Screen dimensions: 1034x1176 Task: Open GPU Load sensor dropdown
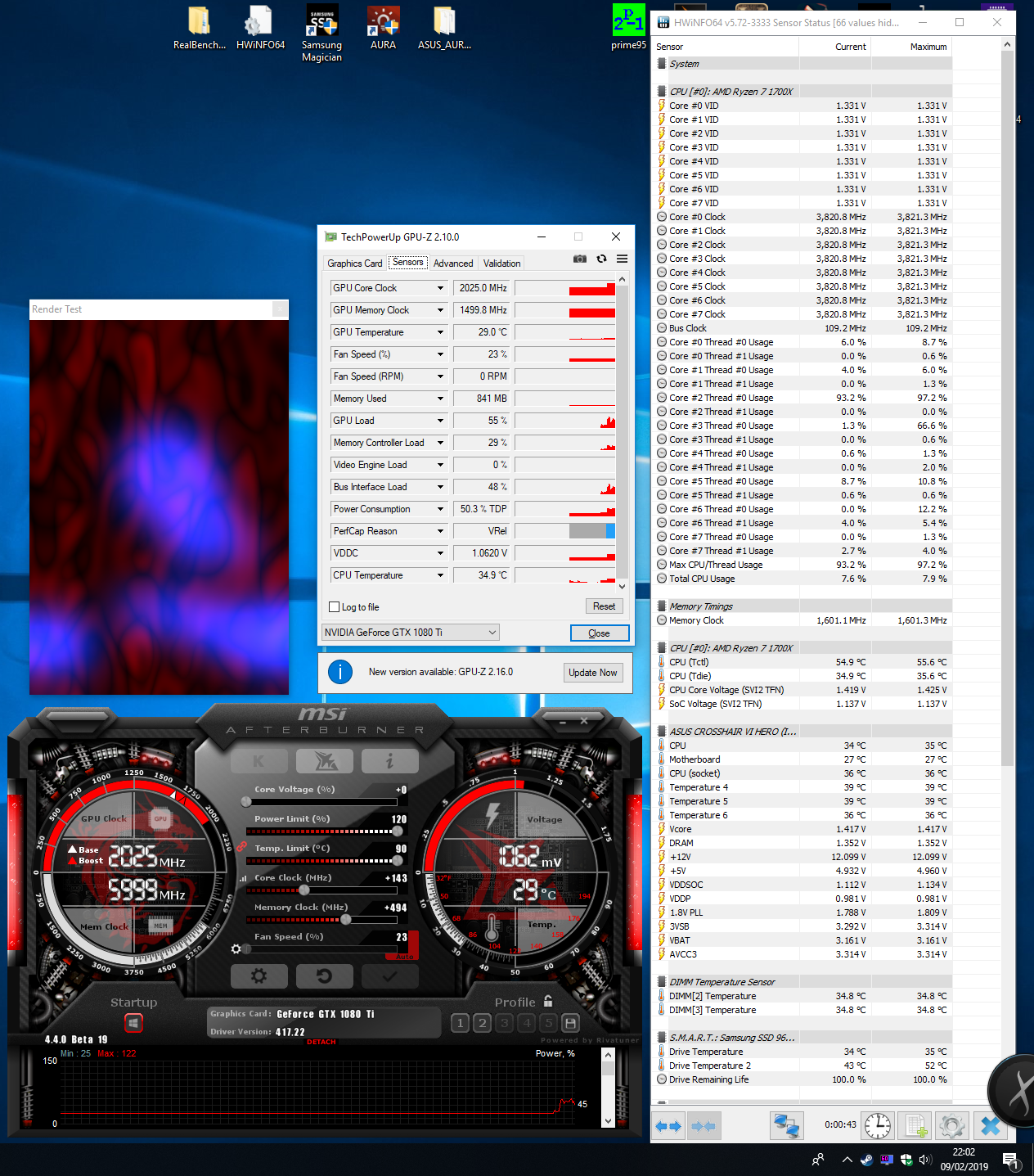[x=440, y=421]
